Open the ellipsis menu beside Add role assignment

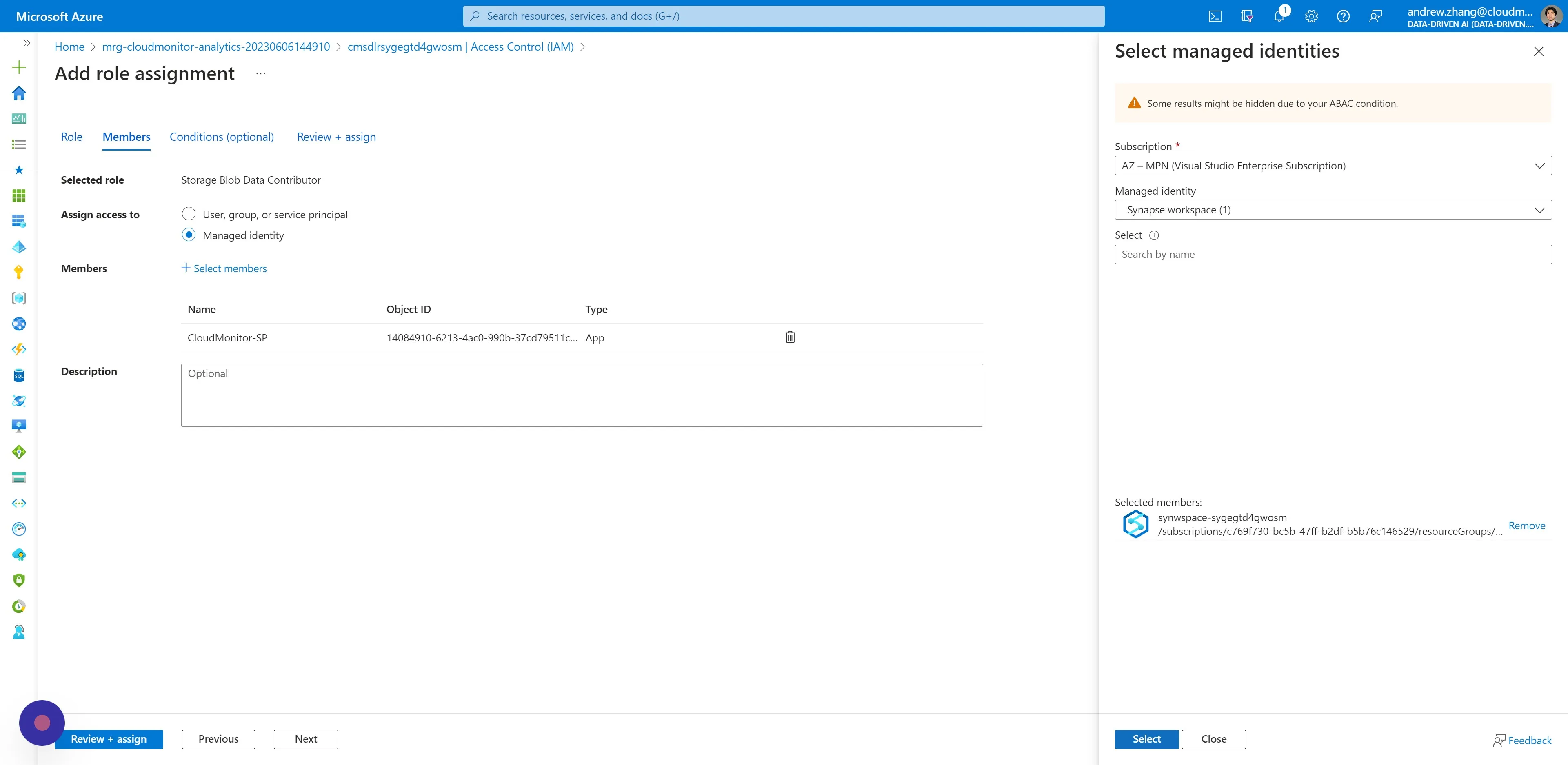pos(260,73)
